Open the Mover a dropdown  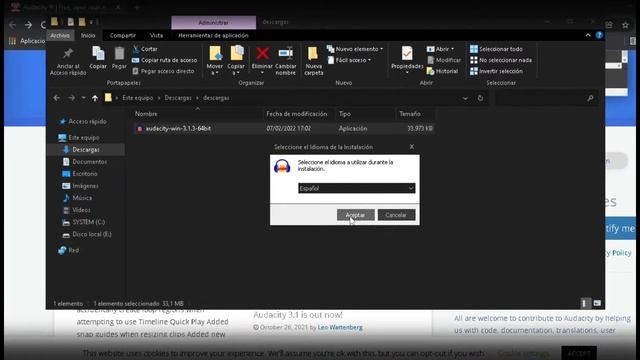click(x=215, y=69)
